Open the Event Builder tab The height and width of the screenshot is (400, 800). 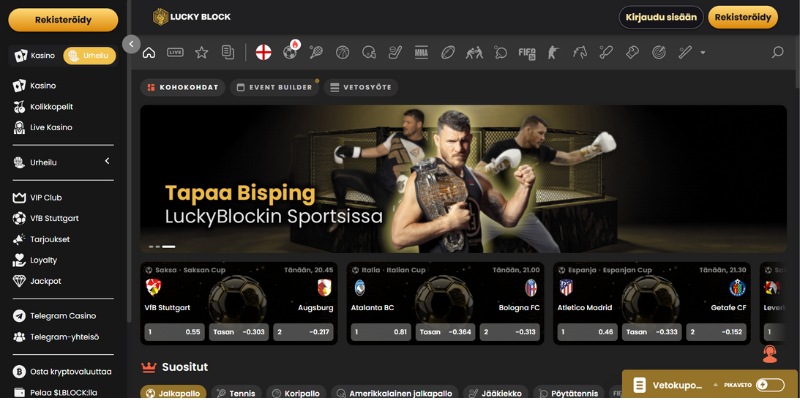point(273,87)
